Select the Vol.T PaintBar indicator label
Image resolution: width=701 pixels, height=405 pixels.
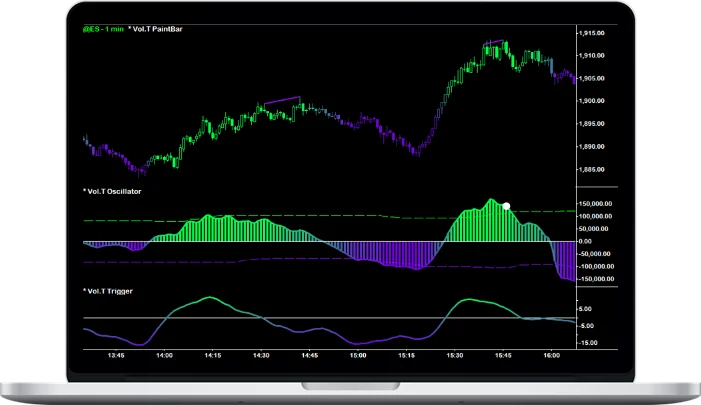(155, 29)
